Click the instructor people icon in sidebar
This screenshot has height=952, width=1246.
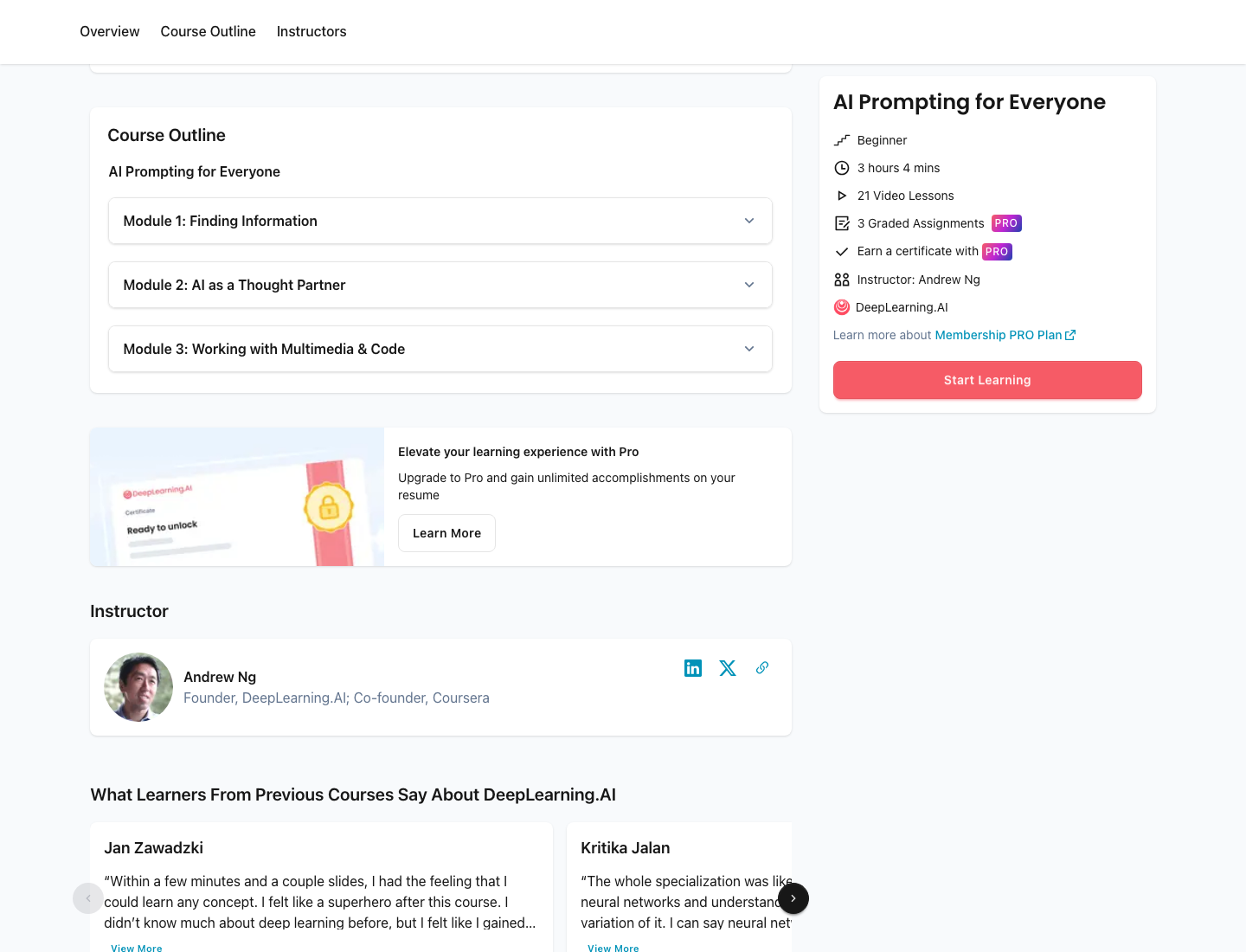point(842,280)
